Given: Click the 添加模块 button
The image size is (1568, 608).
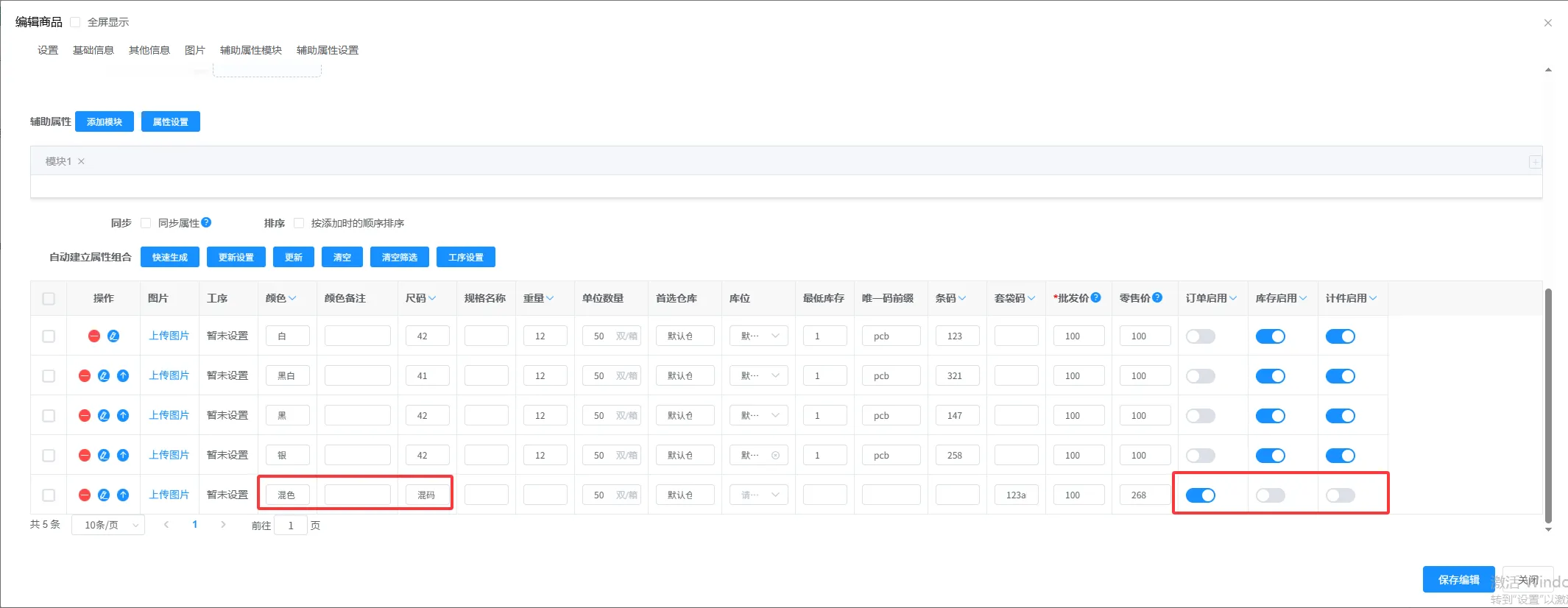Looking at the screenshot, I should coord(105,121).
